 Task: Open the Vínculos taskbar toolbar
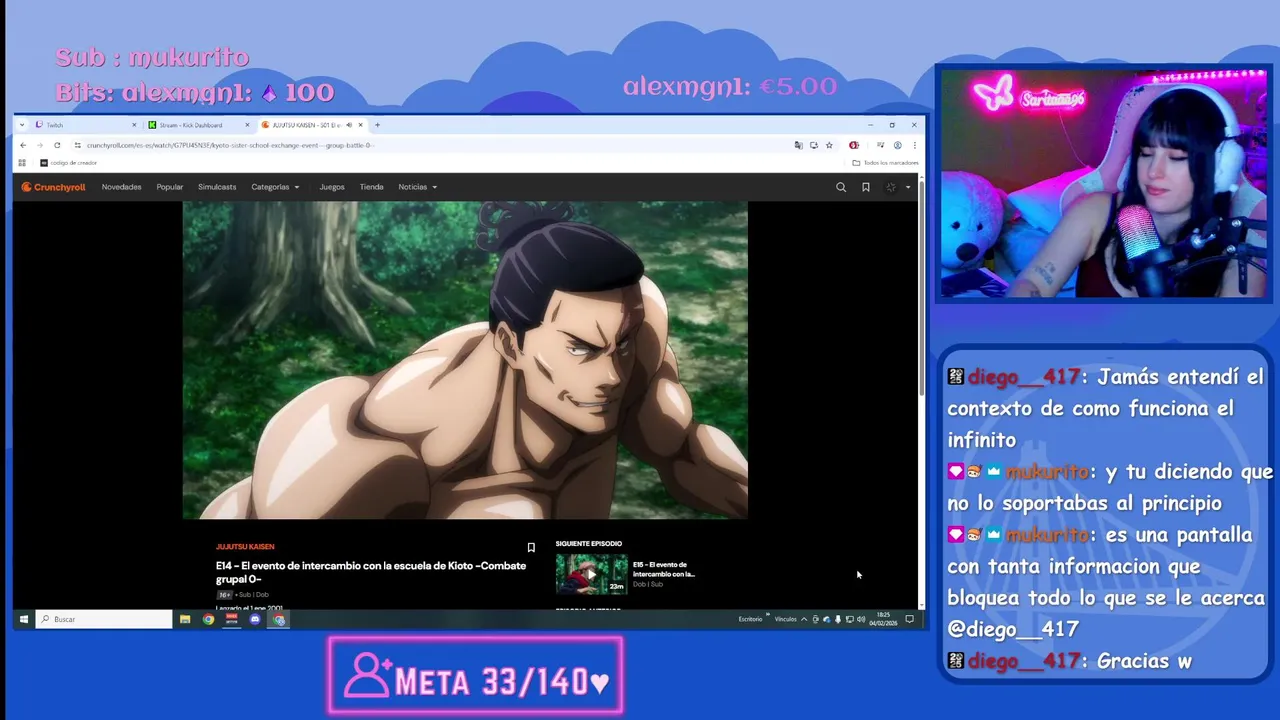786,619
